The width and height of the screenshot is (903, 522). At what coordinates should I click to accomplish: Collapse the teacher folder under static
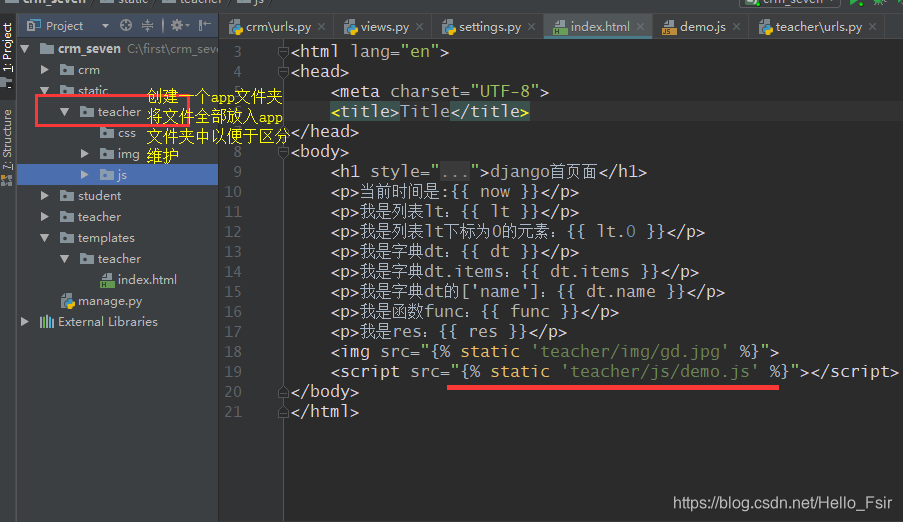pyautogui.click(x=64, y=112)
